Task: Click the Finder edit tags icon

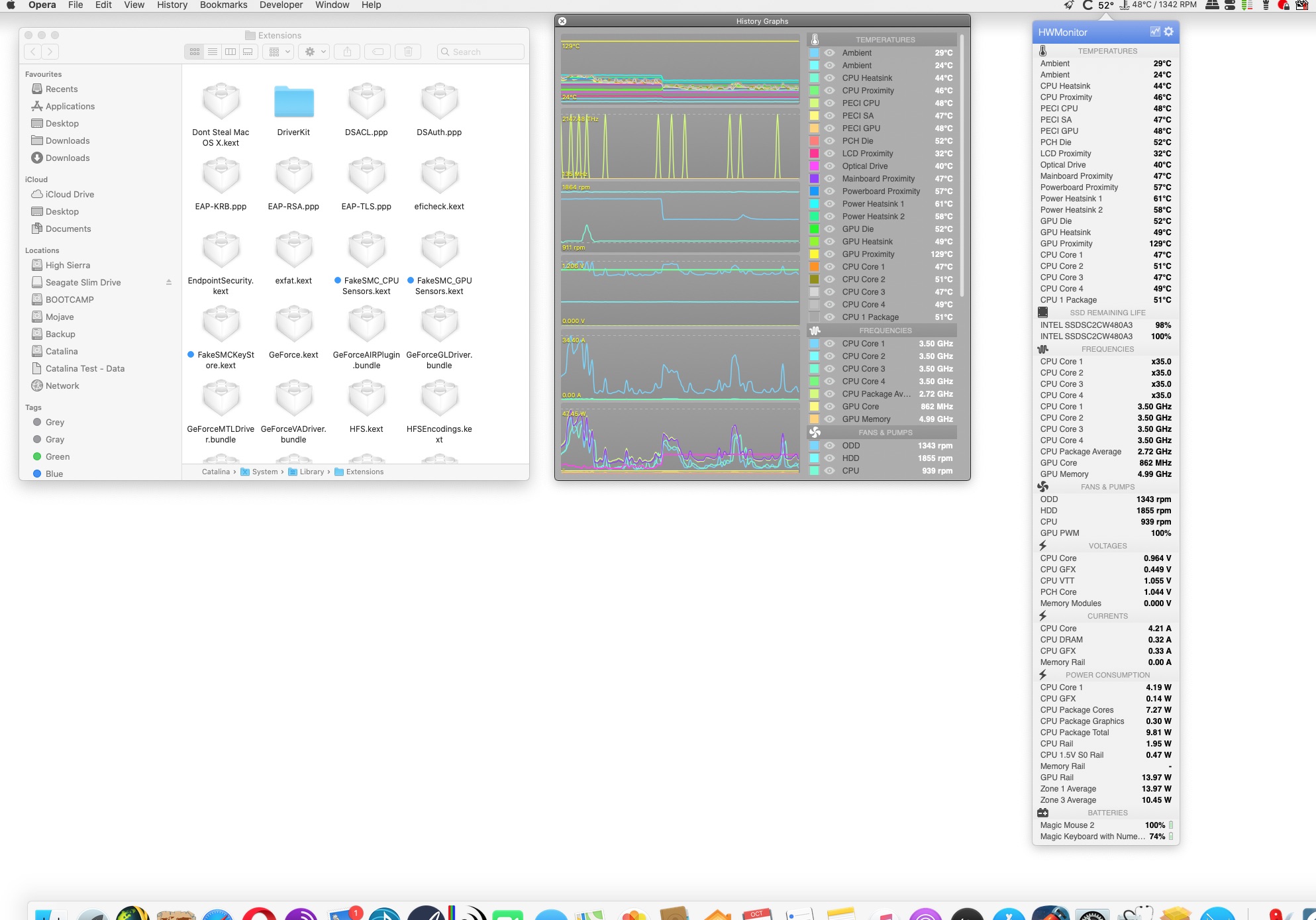Action: pyautogui.click(x=378, y=52)
